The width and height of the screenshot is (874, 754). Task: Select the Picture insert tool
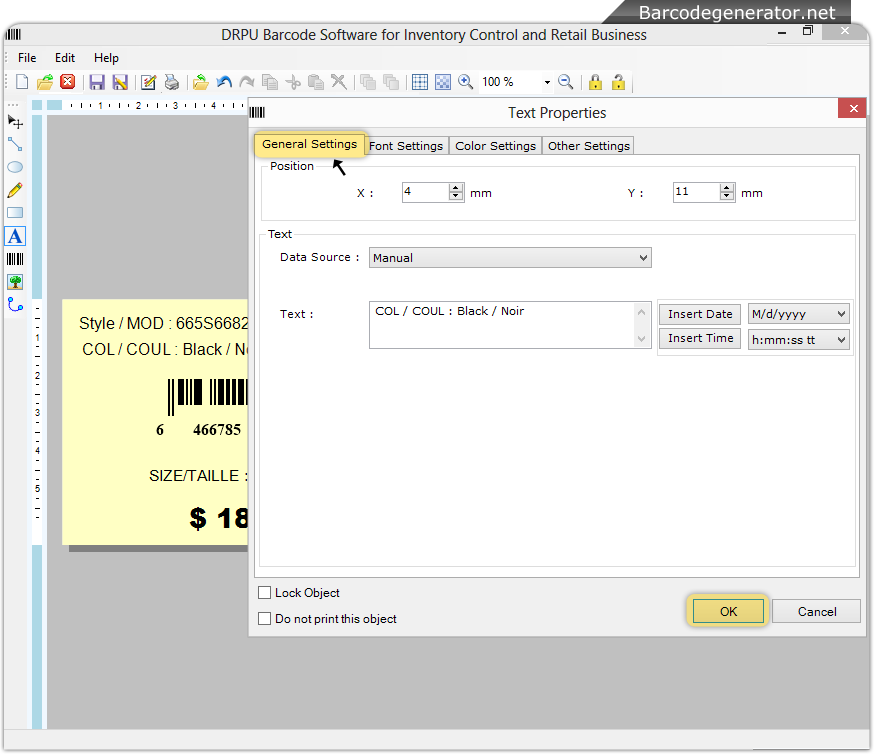(15, 282)
